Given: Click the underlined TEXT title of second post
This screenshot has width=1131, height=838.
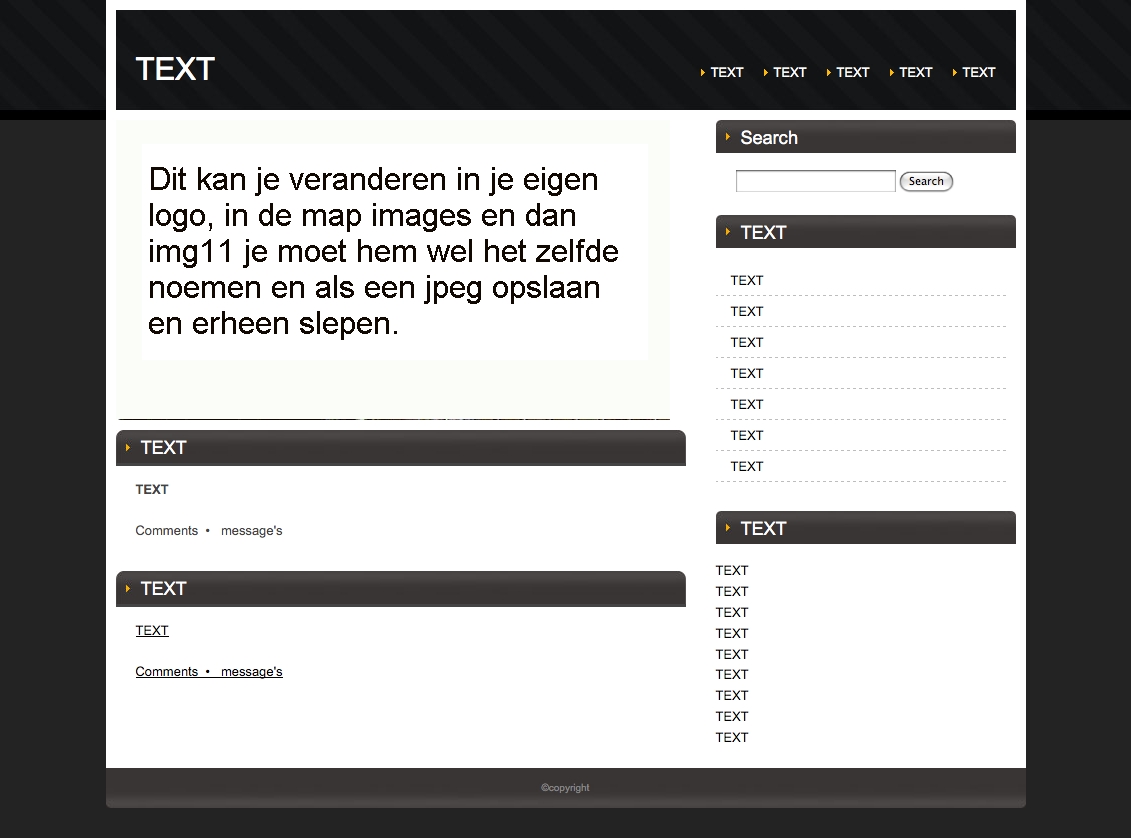Looking at the screenshot, I should tap(151, 630).
